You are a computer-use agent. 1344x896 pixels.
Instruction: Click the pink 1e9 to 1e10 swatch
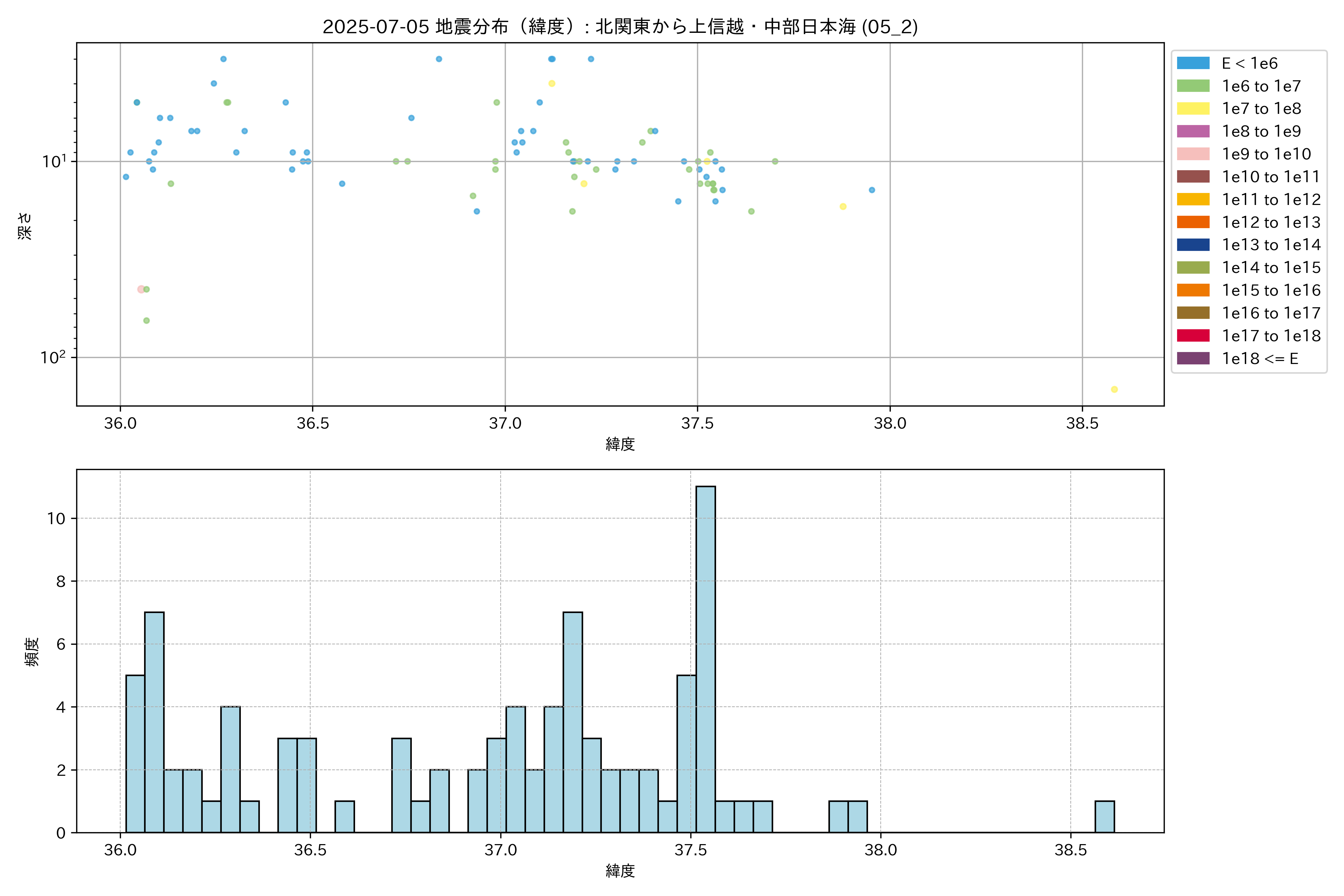(1192, 154)
